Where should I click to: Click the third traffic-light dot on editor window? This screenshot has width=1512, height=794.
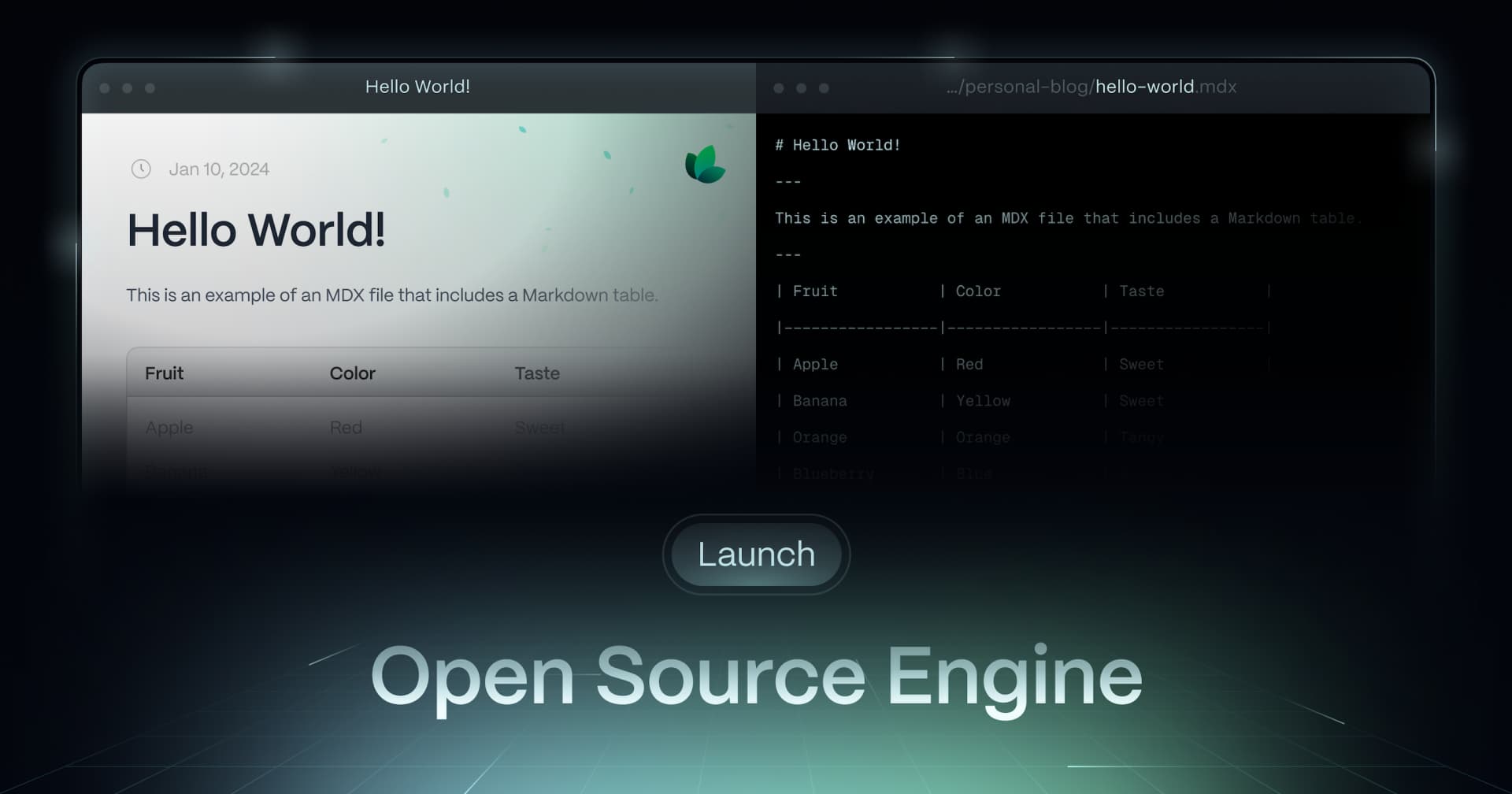tap(825, 88)
